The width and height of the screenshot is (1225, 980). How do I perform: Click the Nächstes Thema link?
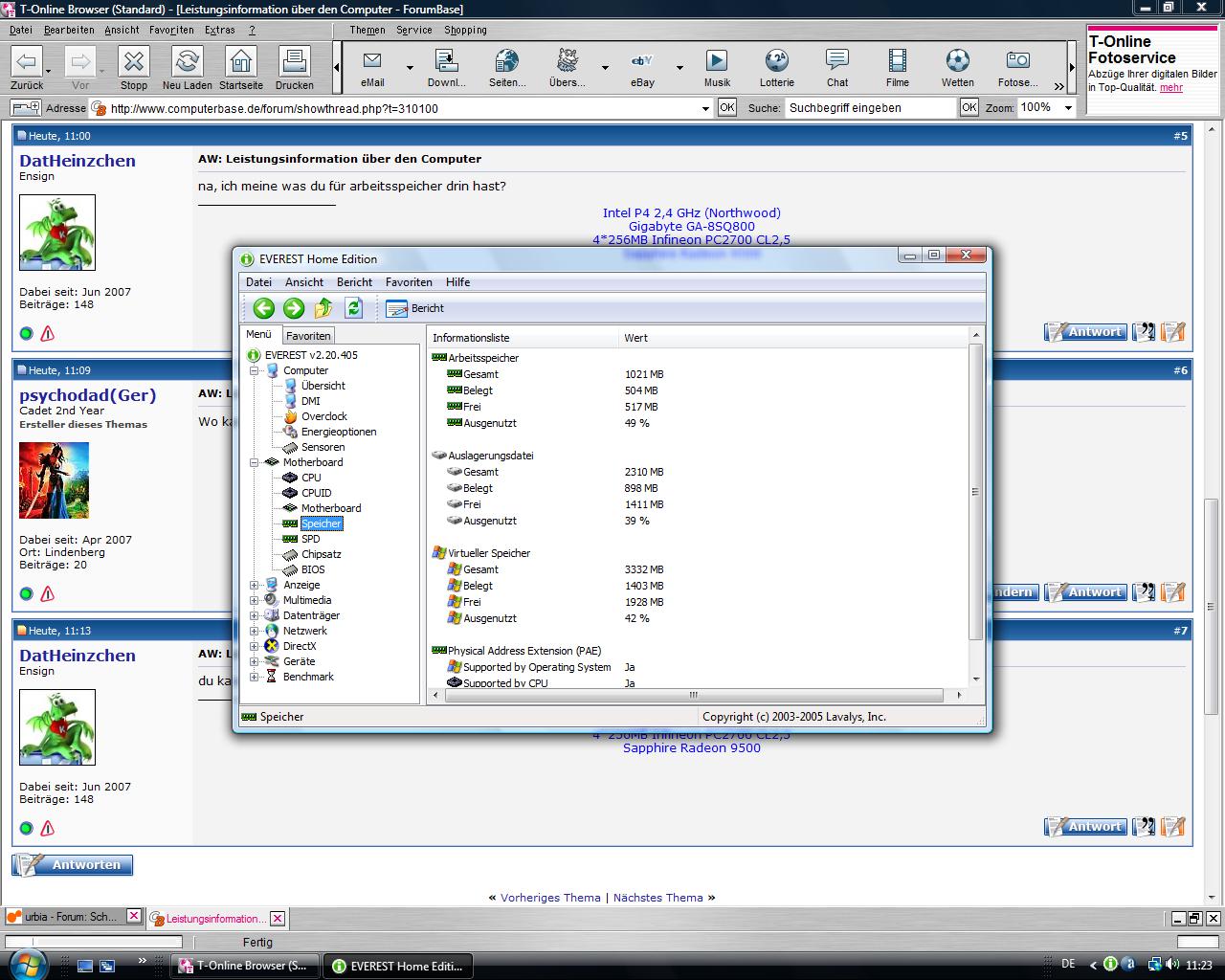point(657,898)
